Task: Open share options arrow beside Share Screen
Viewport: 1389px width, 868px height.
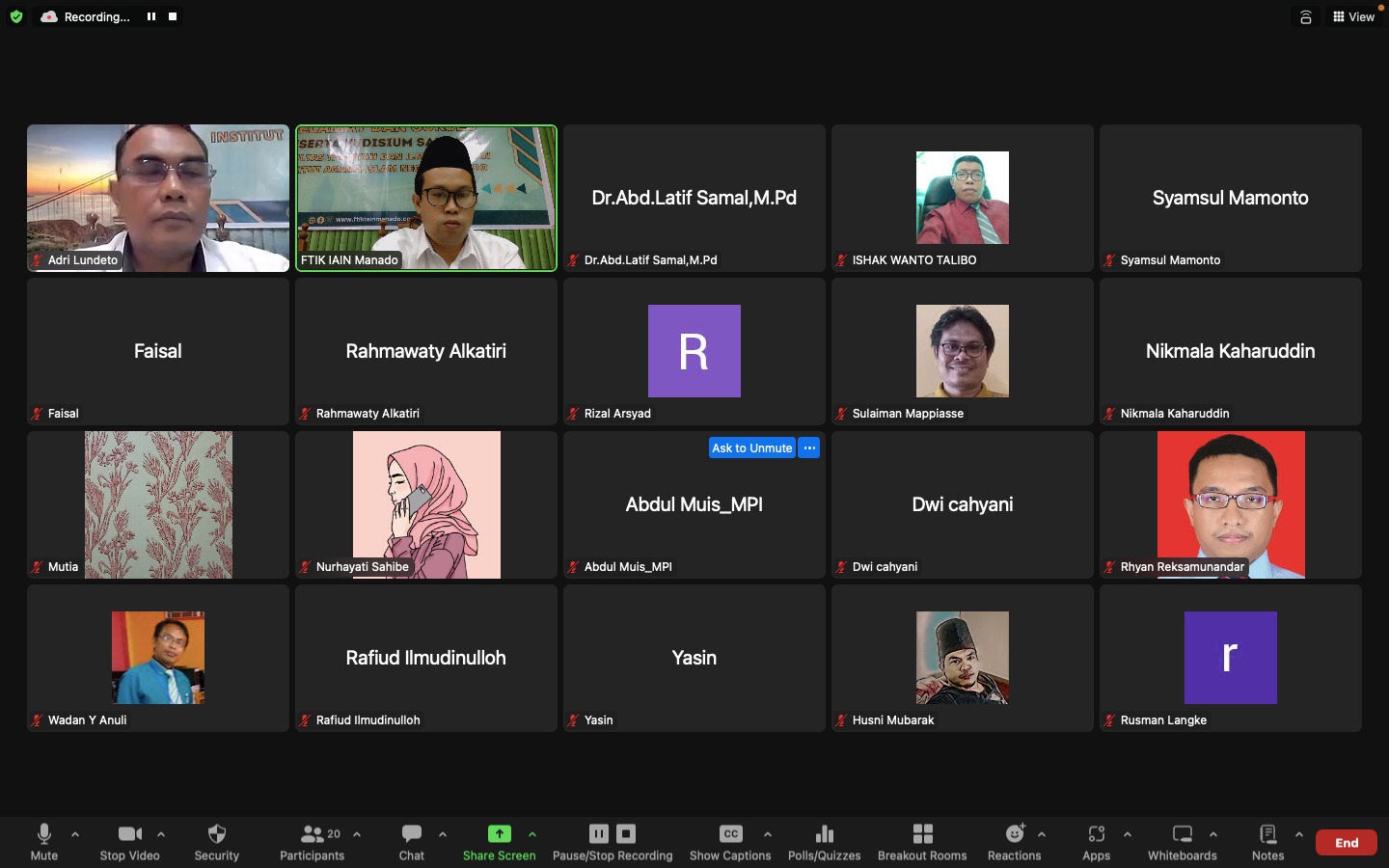Action: pyautogui.click(x=532, y=834)
